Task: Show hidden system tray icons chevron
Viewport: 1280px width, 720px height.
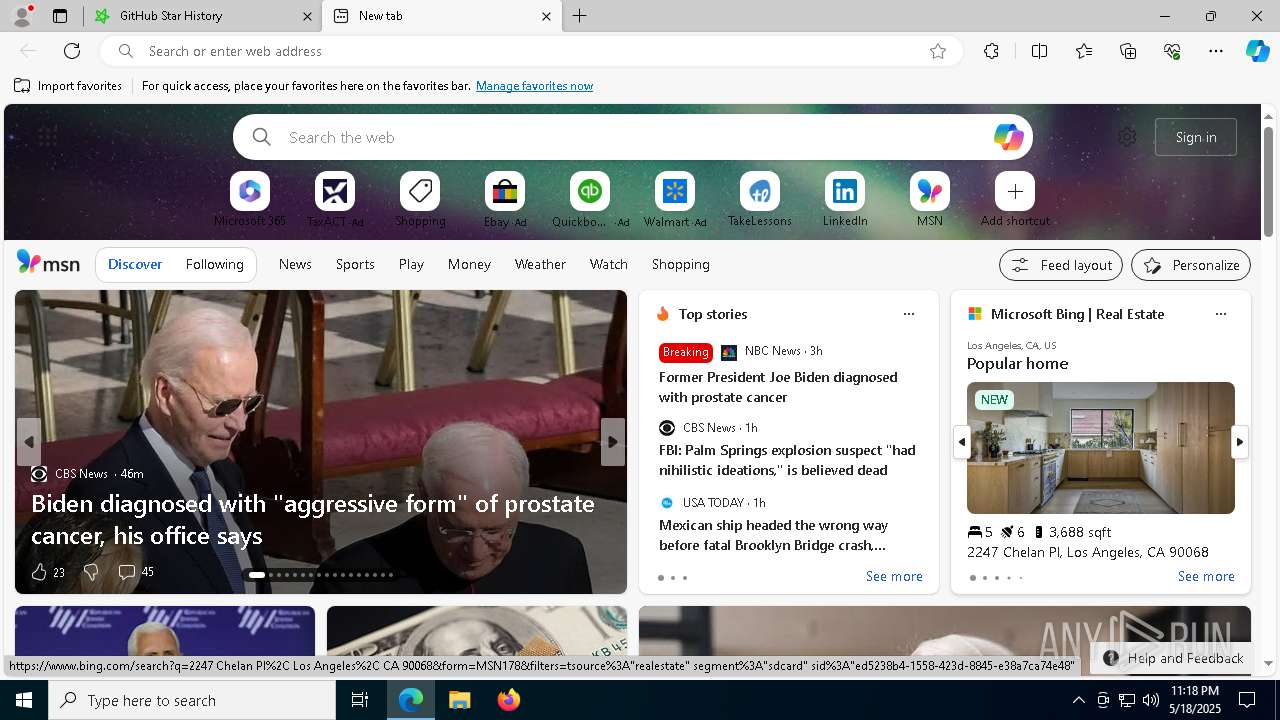Action: click(x=1078, y=700)
